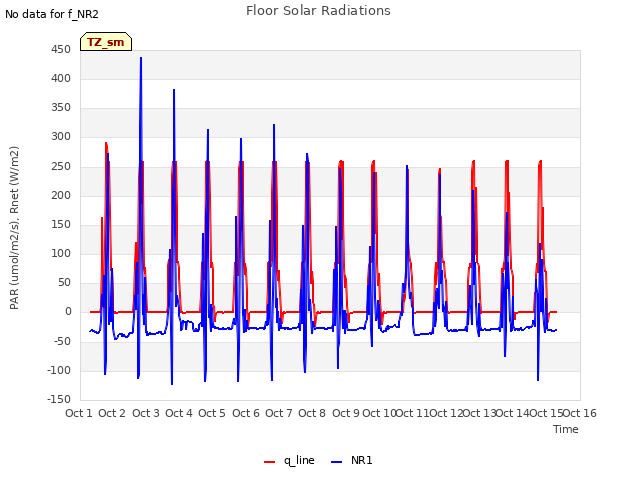This screenshot has height=480, width=640.
Task: Toggle the NR1 legend entry
Action: click(x=351, y=460)
